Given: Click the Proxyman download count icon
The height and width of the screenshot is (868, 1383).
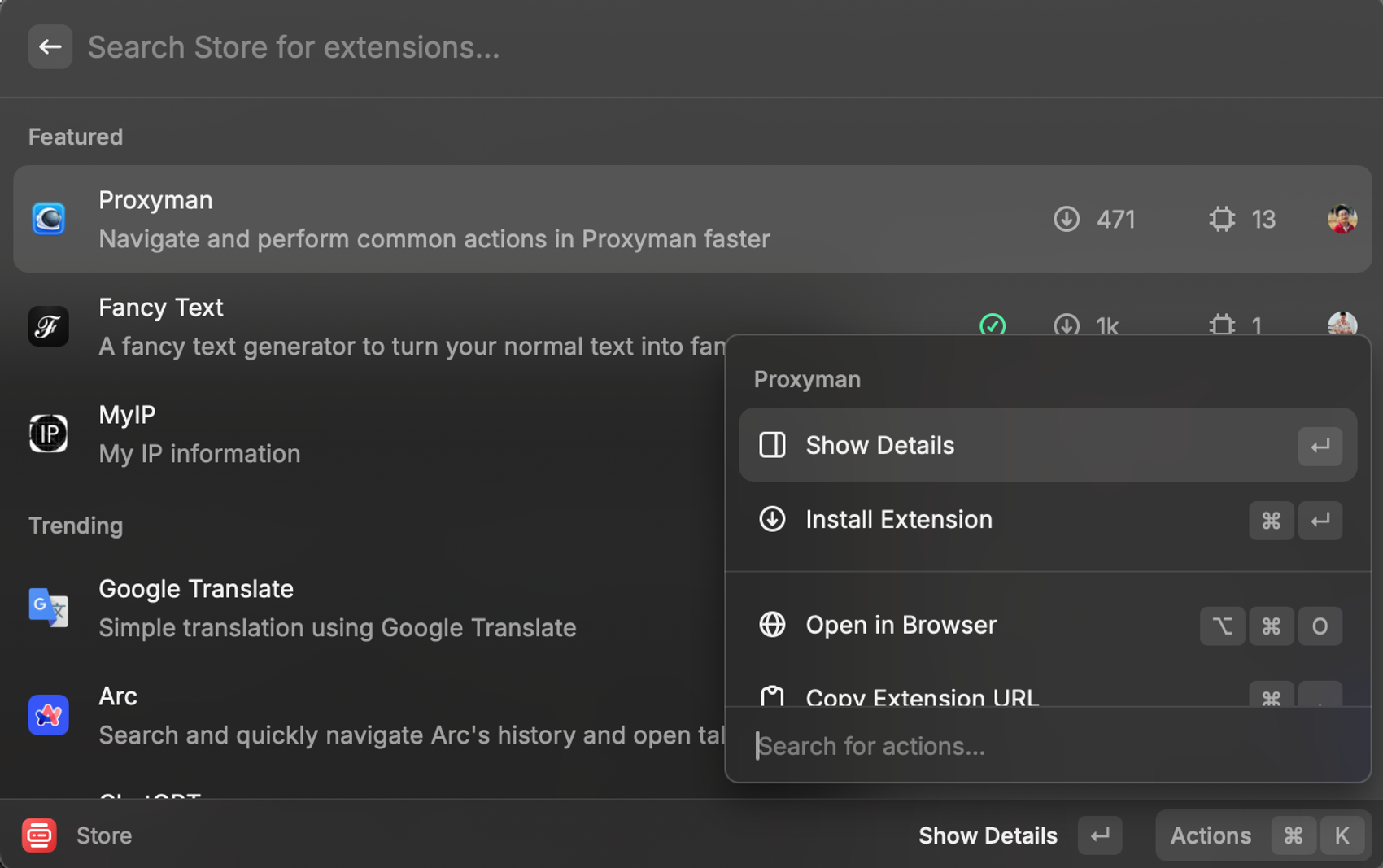Looking at the screenshot, I should [1067, 219].
